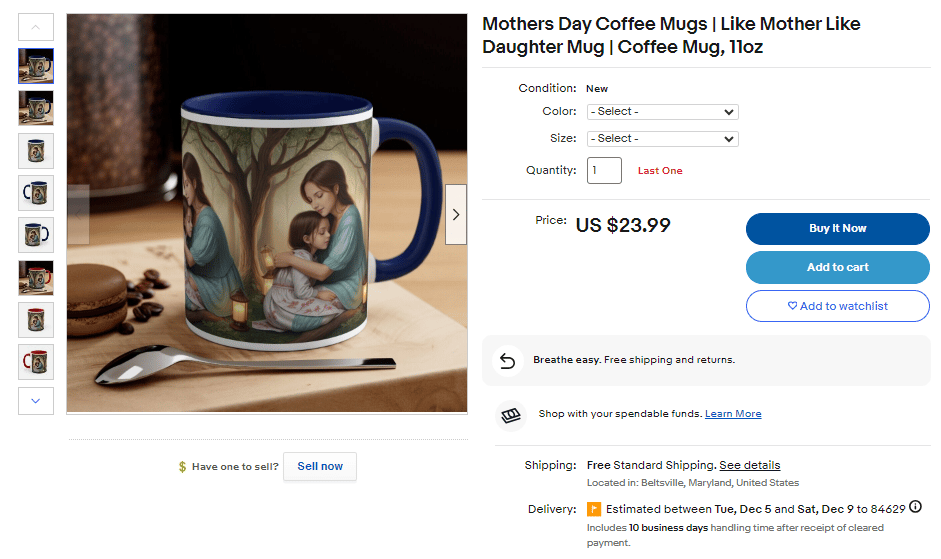Click the free returns arrow icon
Image resolution: width=941 pixels, height=559 pixels.
[507, 360]
